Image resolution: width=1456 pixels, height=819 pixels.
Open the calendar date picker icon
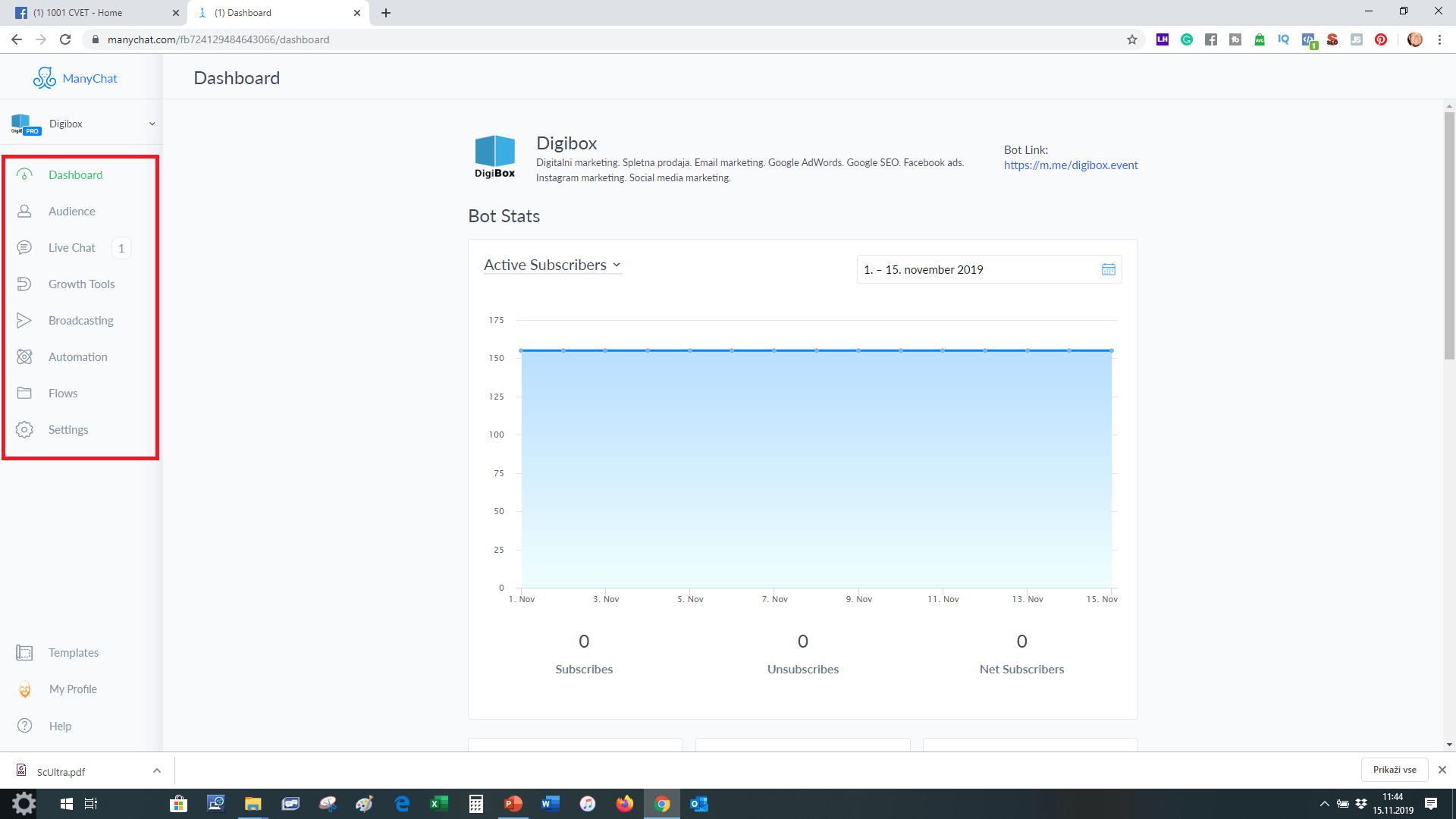pyautogui.click(x=1108, y=270)
